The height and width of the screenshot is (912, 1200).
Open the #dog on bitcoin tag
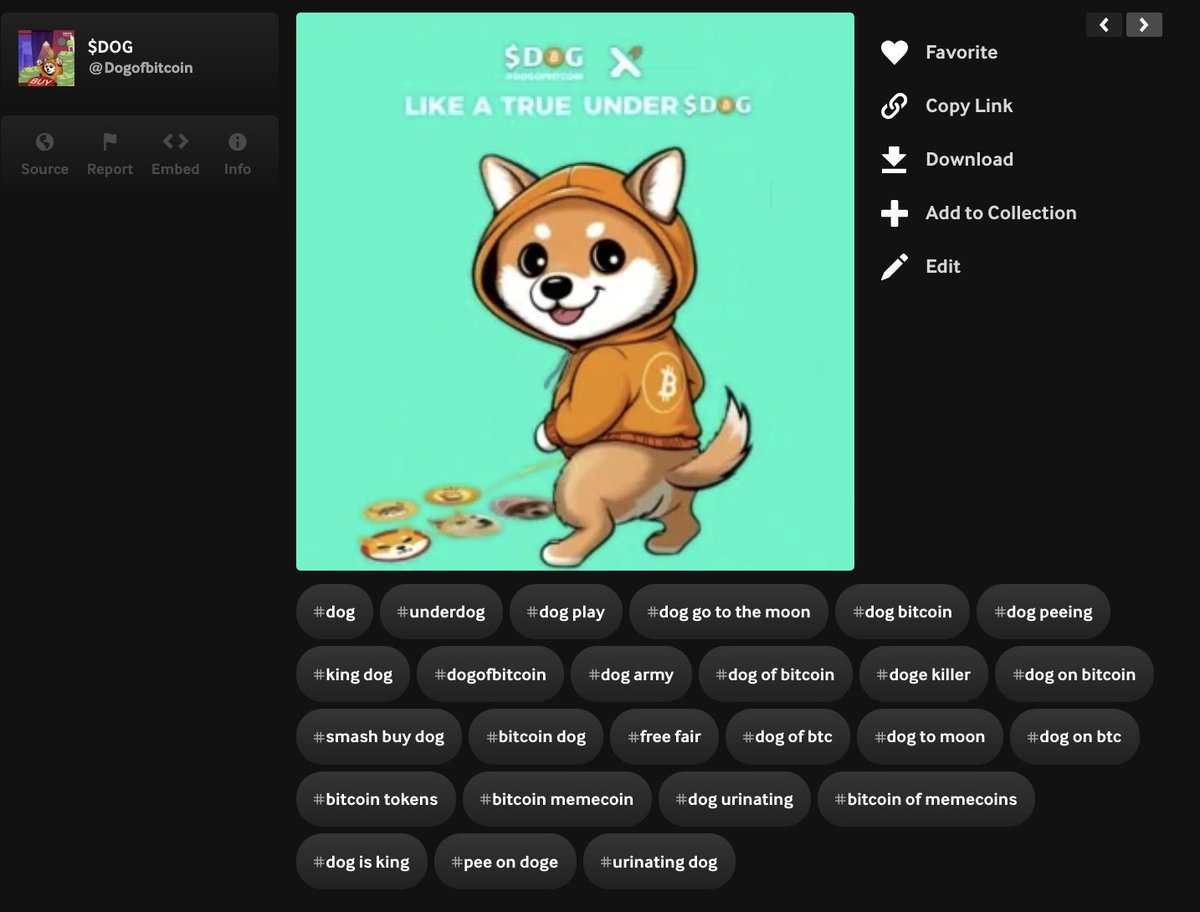click(1074, 674)
